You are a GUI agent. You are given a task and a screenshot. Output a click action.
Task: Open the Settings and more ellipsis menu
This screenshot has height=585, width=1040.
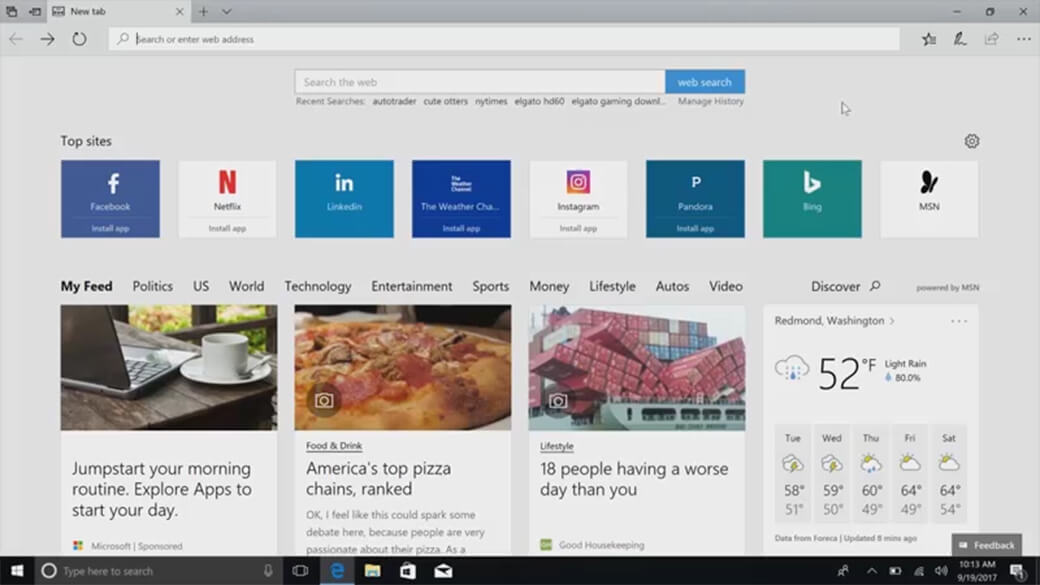(1023, 39)
